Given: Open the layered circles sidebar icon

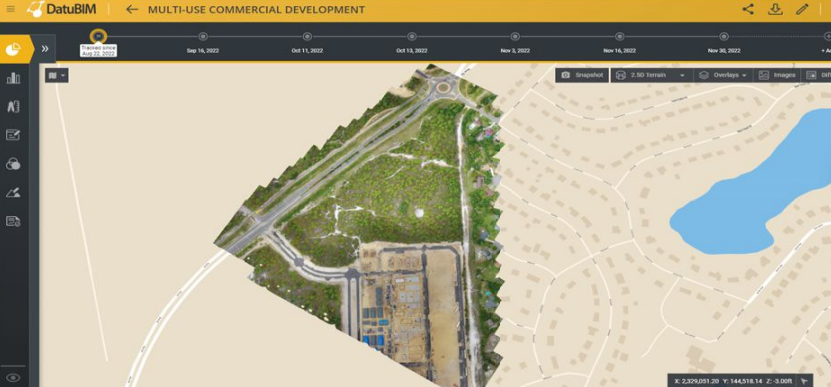Looking at the screenshot, I should pyautogui.click(x=13, y=164).
